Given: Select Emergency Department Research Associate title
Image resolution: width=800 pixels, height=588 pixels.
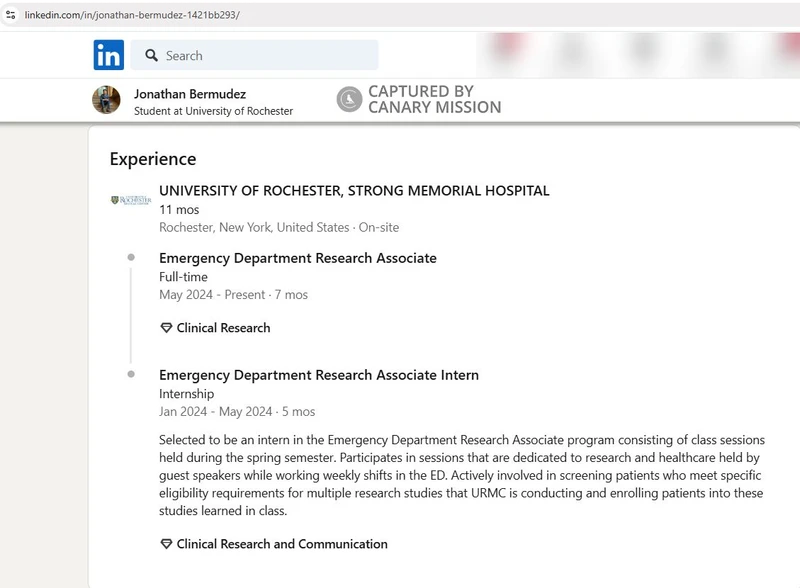Looking at the screenshot, I should click(298, 258).
